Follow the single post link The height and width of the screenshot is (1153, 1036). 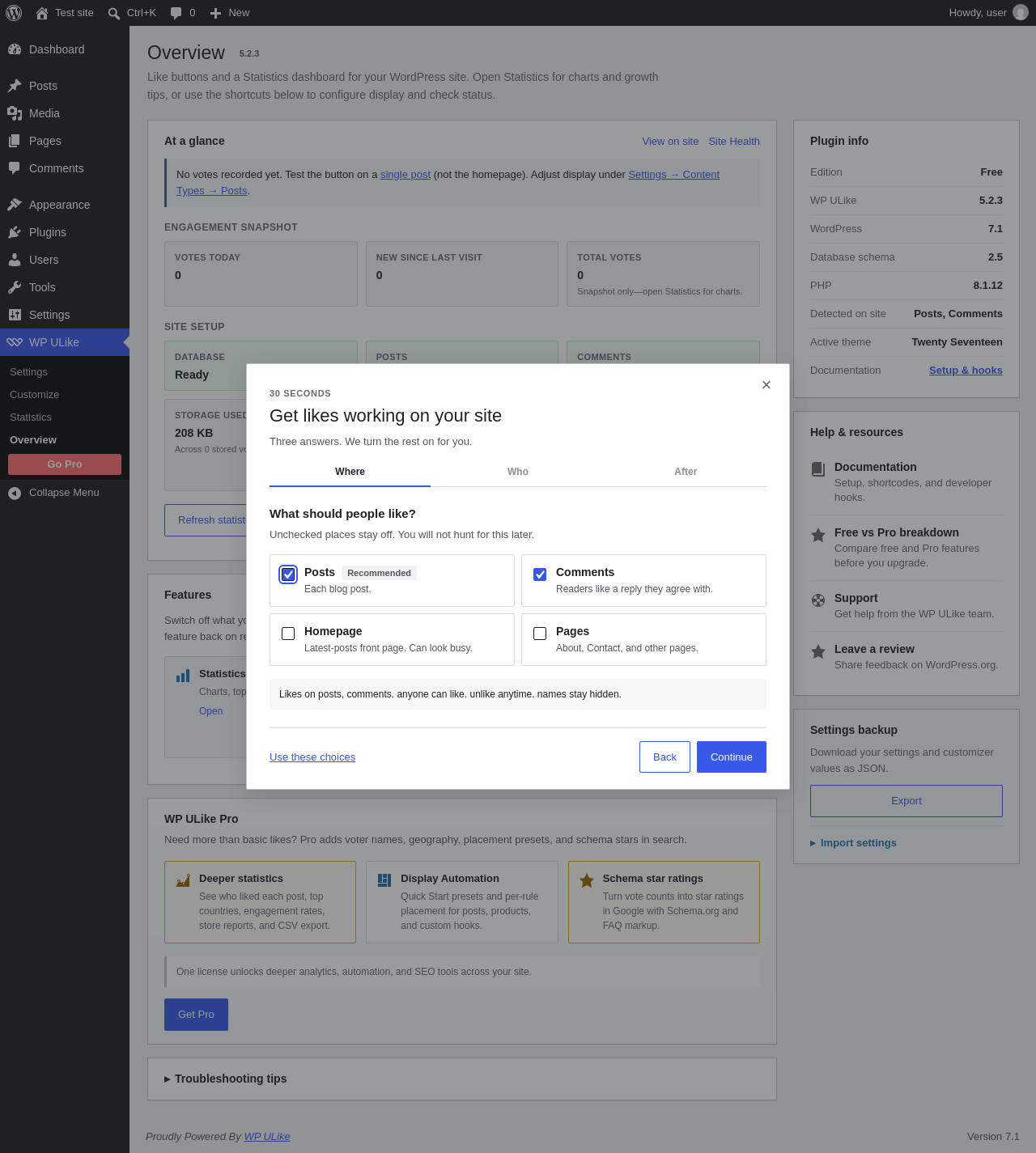pyautogui.click(x=405, y=175)
